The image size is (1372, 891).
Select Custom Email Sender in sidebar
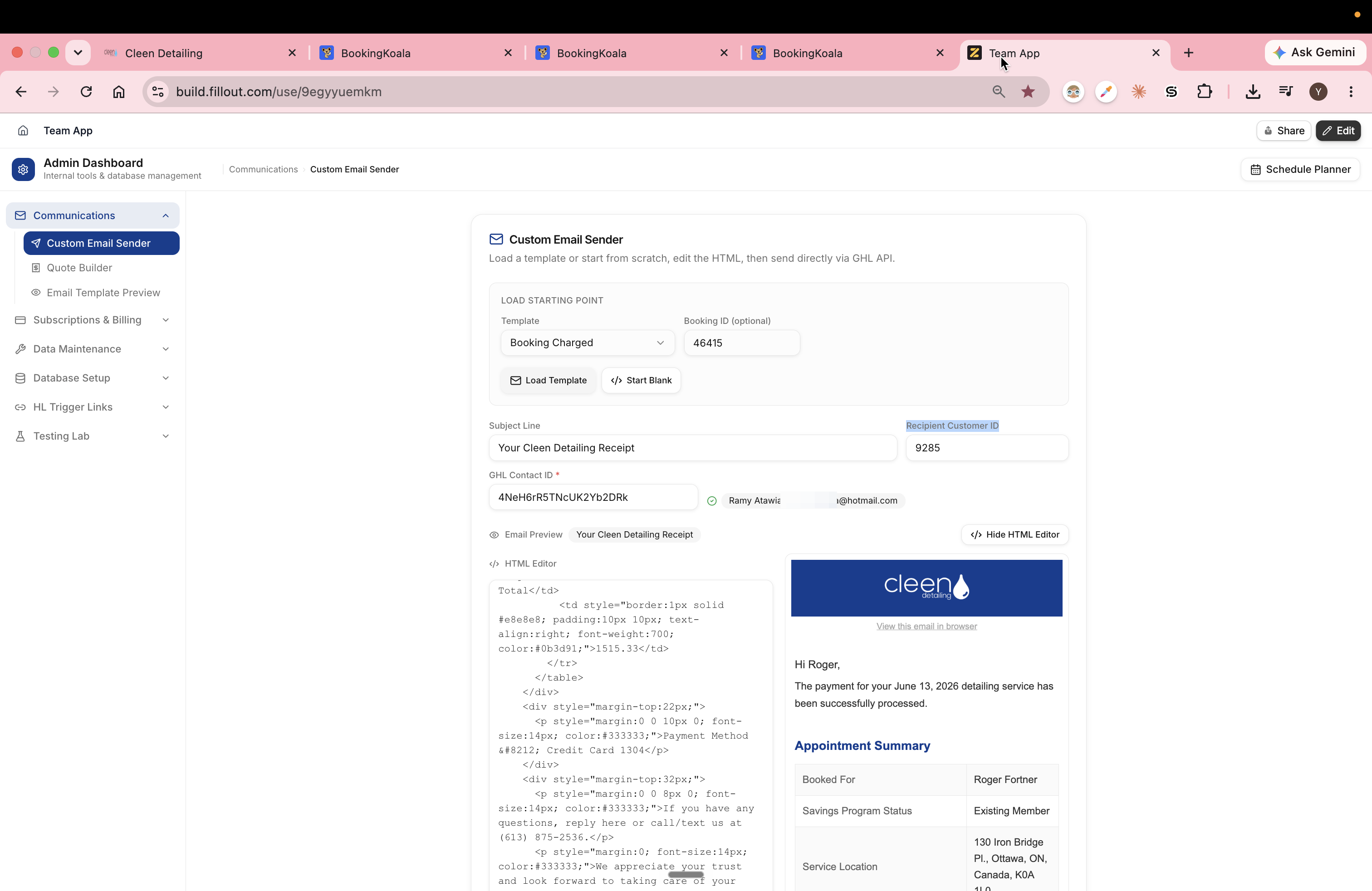tap(102, 243)
